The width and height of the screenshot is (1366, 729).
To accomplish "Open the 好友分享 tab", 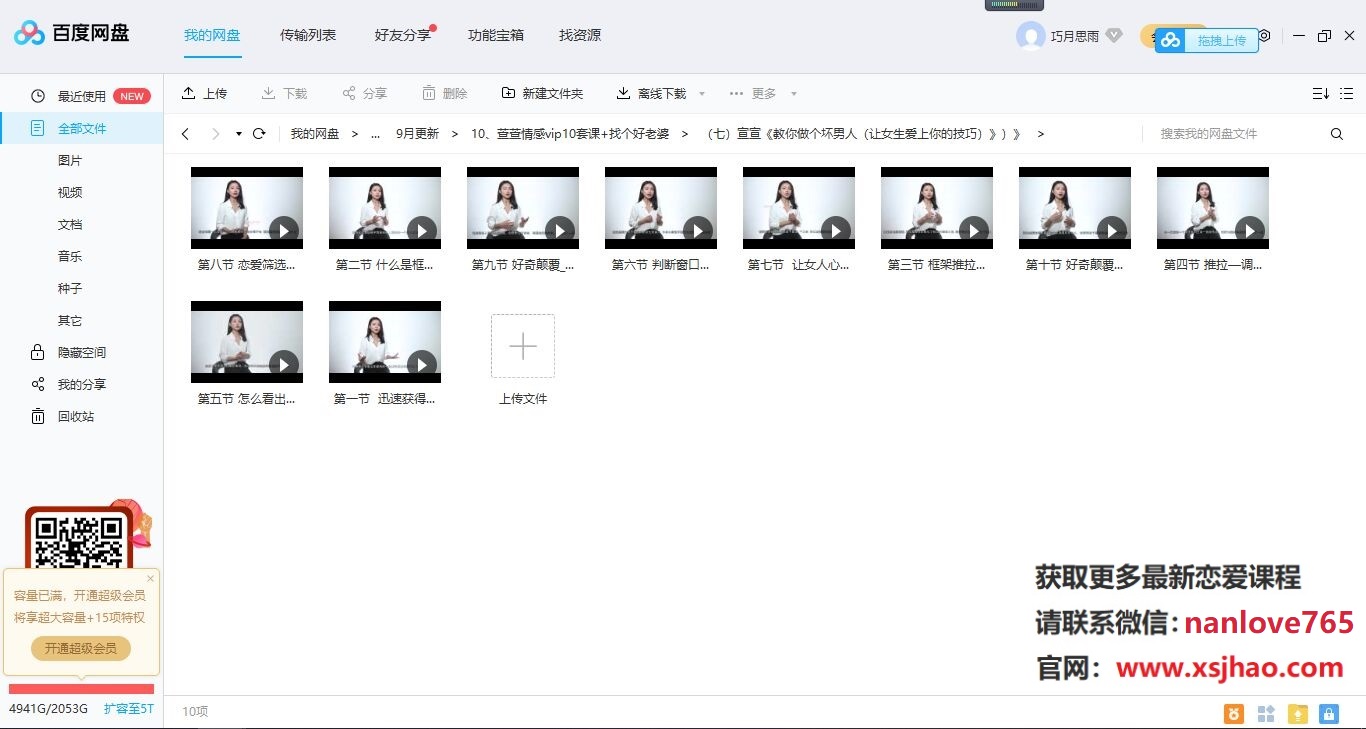I will click(x=403, y=35).
